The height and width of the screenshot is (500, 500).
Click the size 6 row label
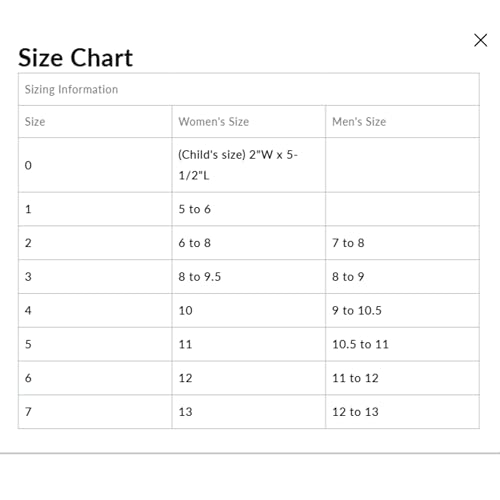(x=95, y=378)
